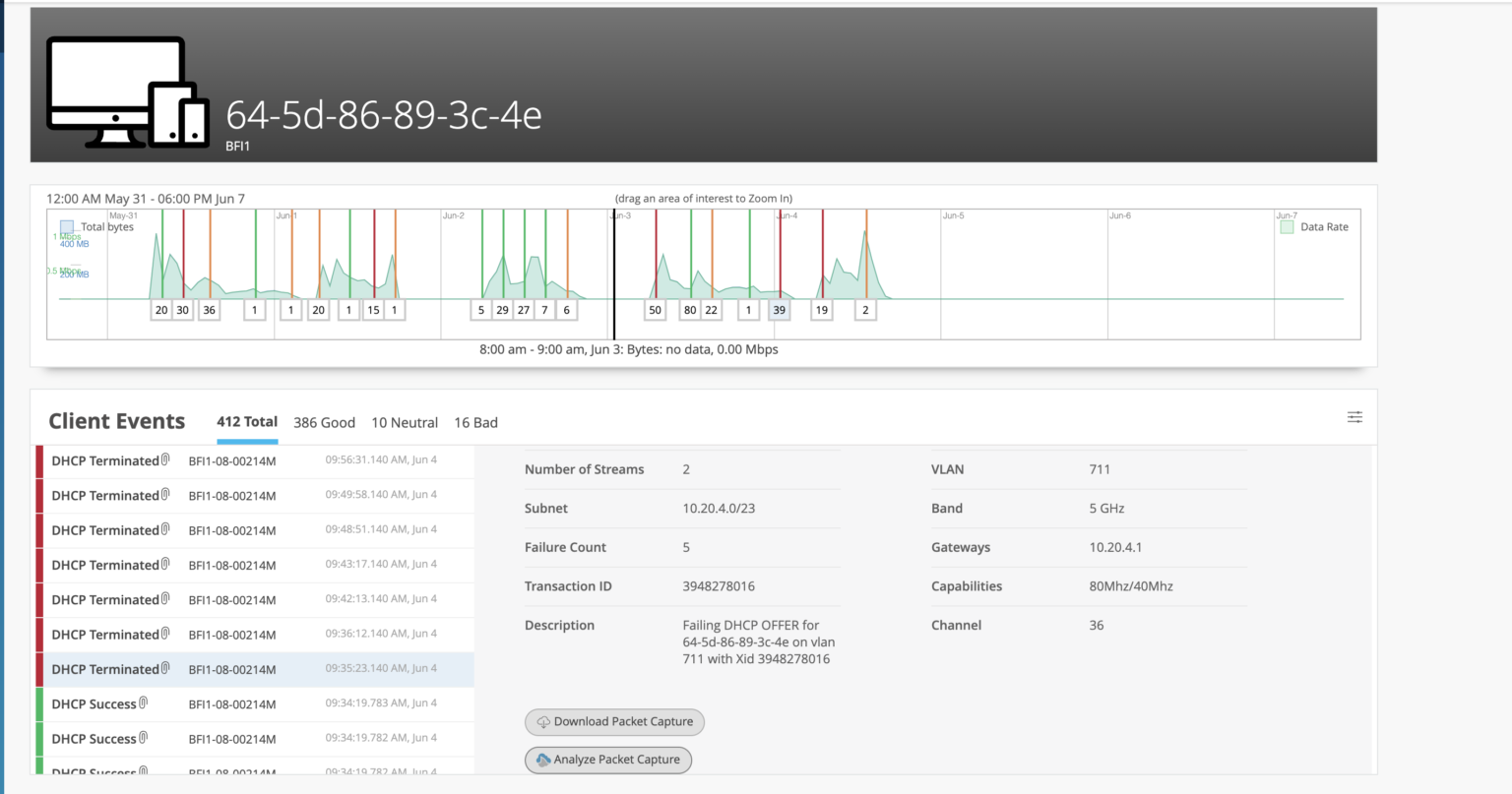Click the paperclip on the 09:56:31 DHCP Terminated event
The width and height of the screenshot is (1512, 794).
click(163, 457)
